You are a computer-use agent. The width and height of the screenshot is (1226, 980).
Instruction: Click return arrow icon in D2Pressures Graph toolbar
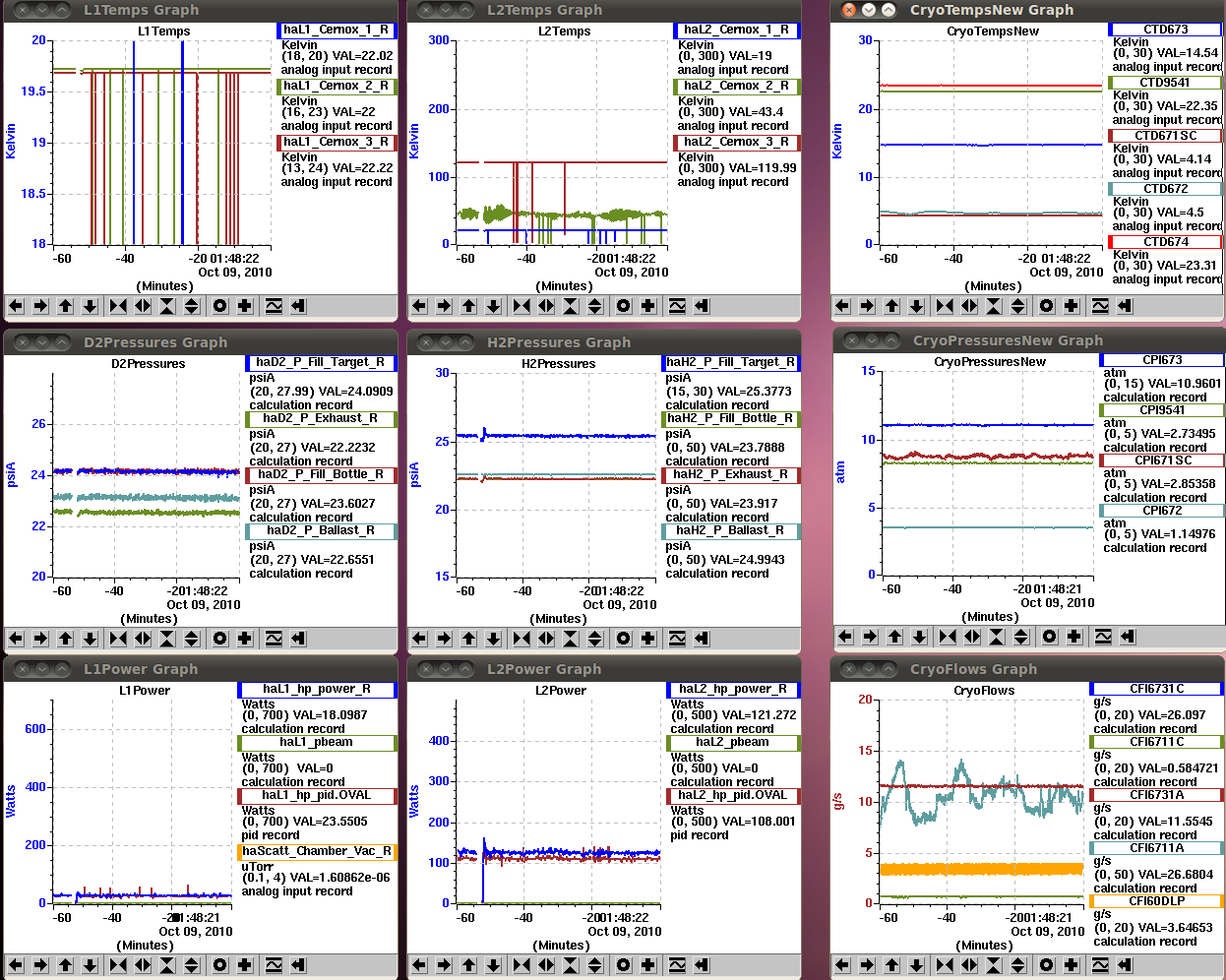[x=298, y=639]
